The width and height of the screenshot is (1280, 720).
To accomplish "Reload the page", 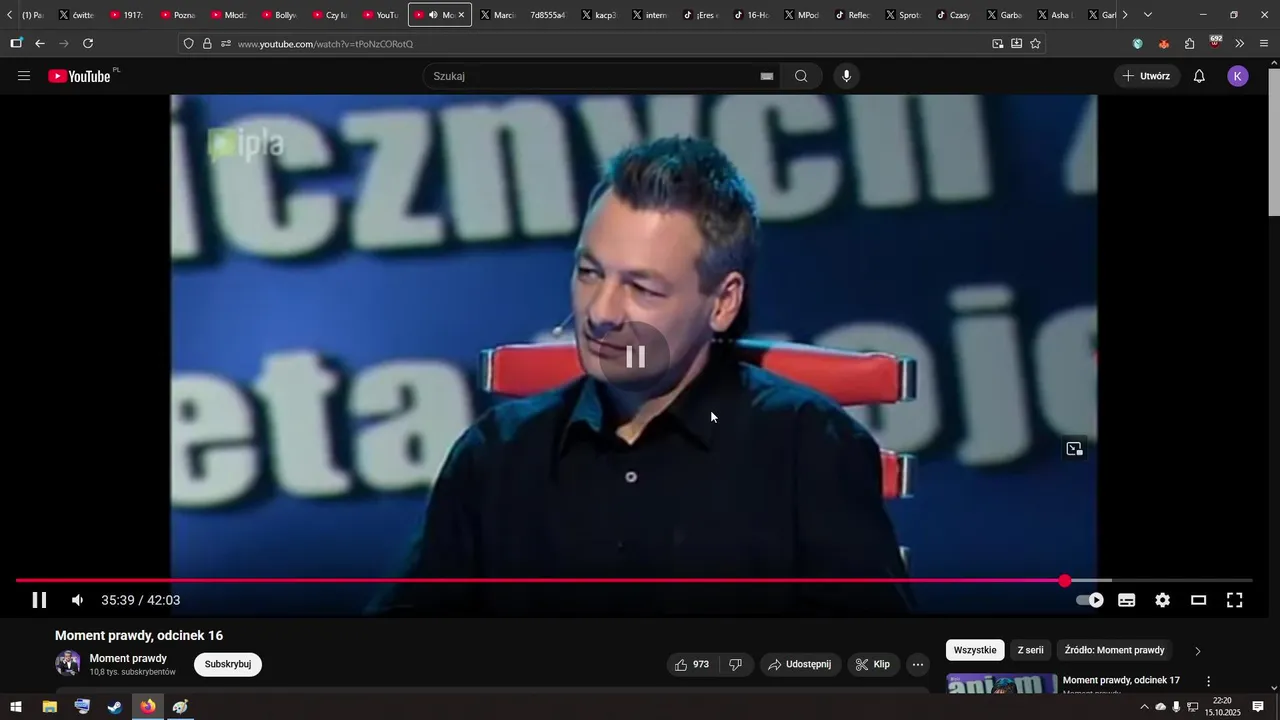I will (88, 44).
